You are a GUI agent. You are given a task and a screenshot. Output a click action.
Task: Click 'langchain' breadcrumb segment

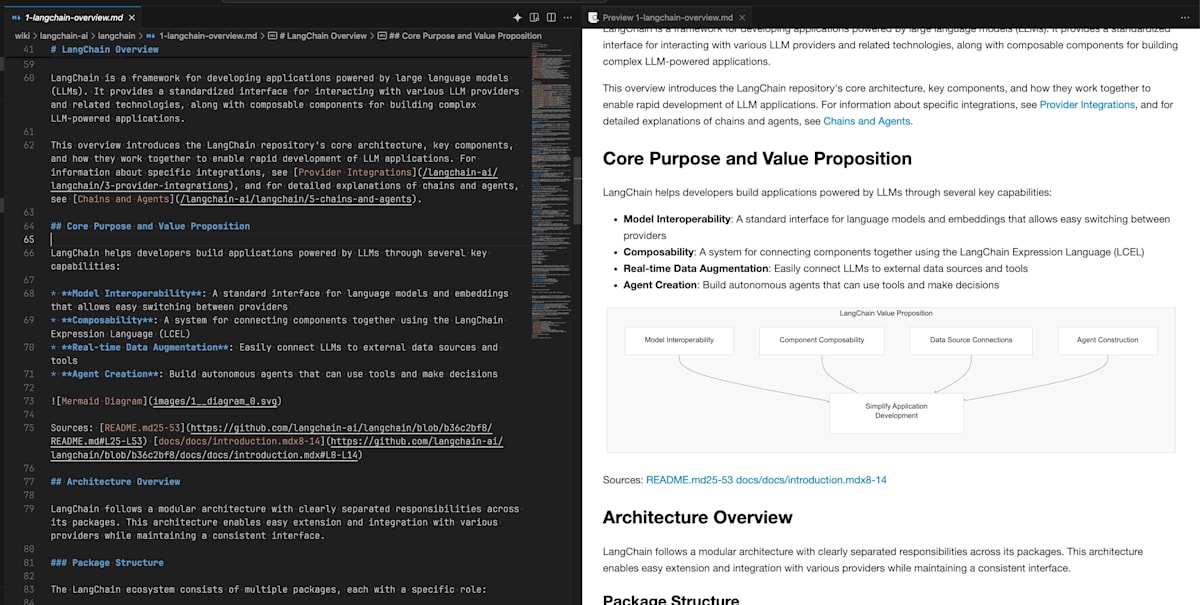point(116,36)
